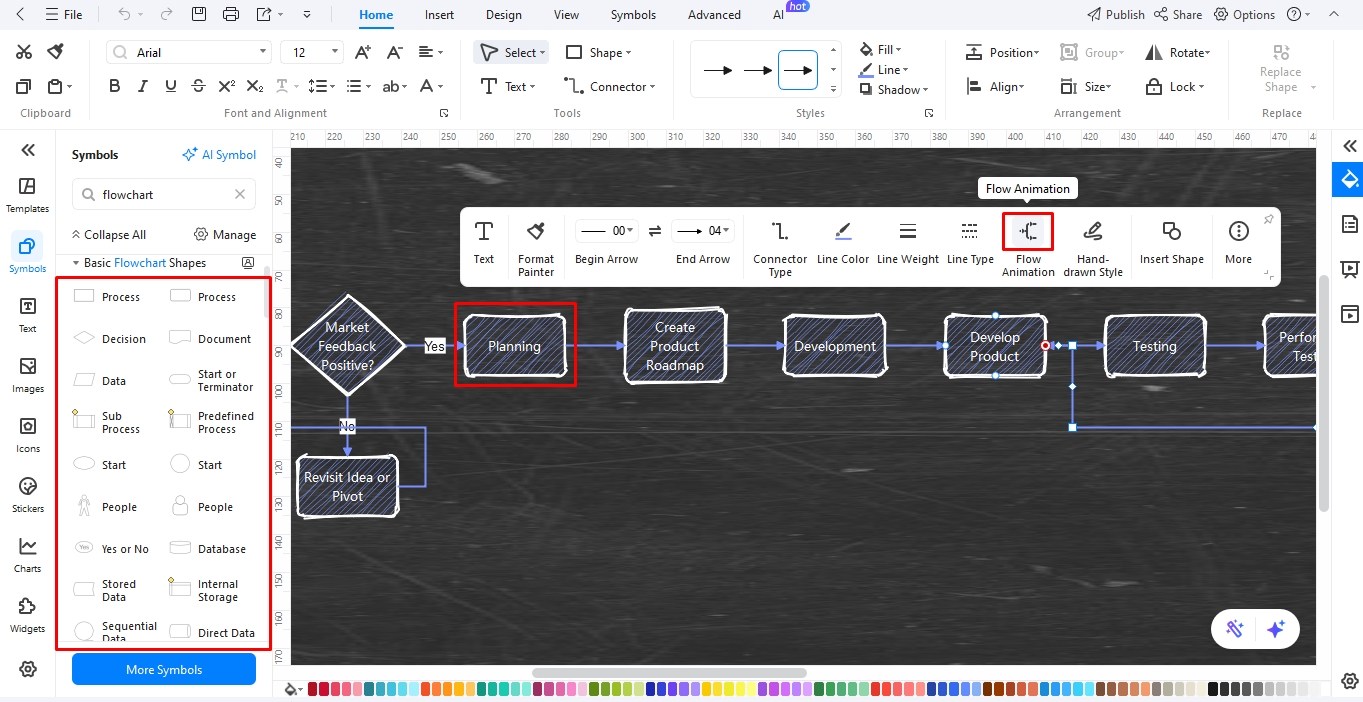Click the Publish button
This screenshot has width=1363, height=702.
point(1116,15)
